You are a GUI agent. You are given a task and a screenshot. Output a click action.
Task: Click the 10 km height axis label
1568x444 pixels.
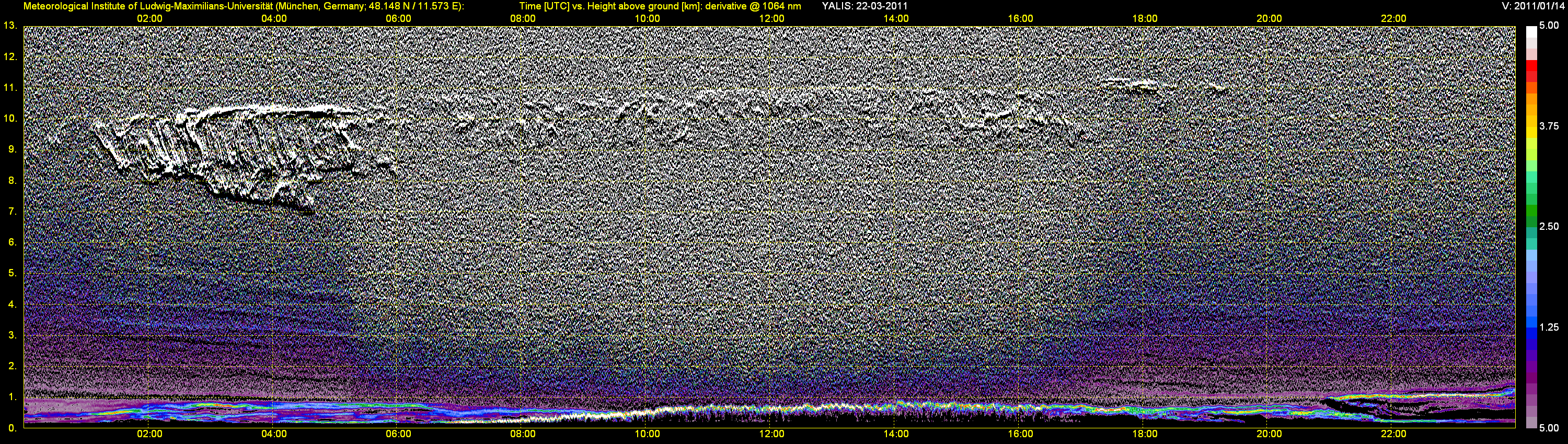pos(10,119)
